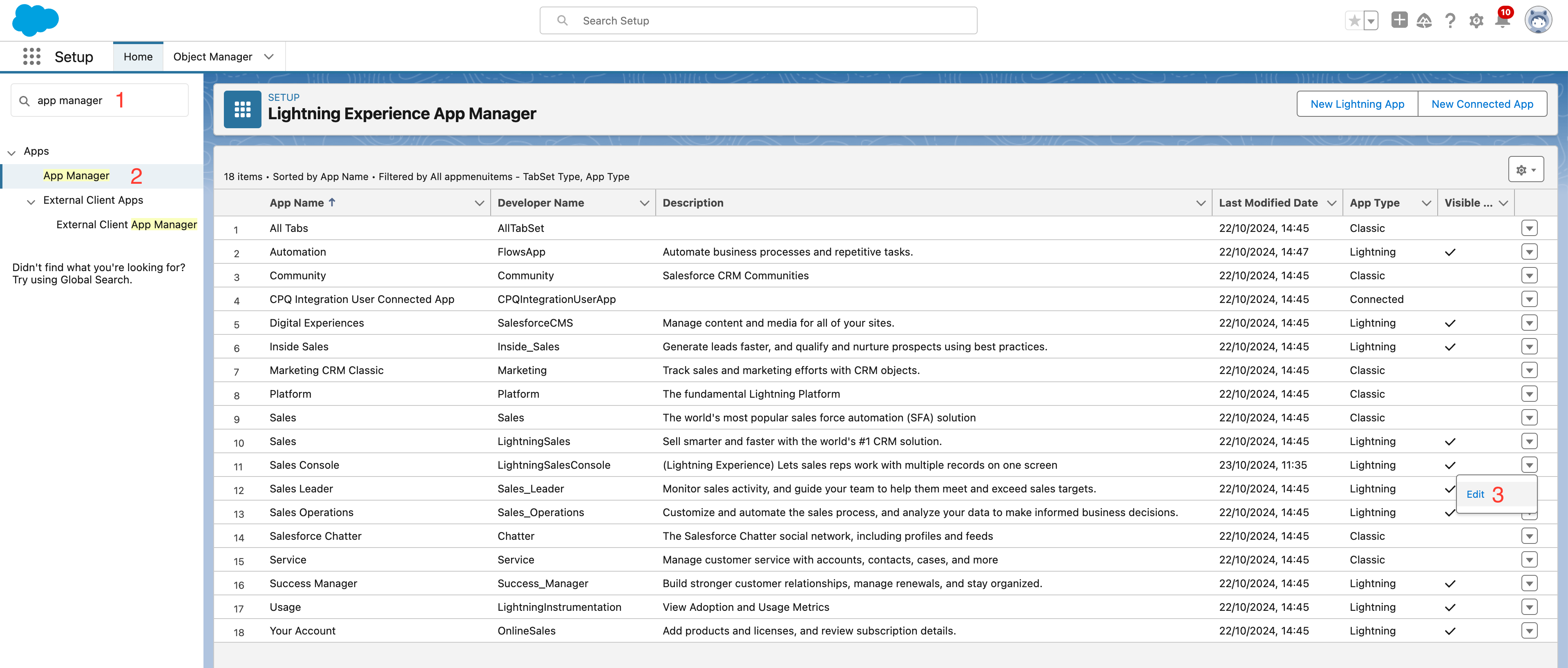1568x668 pixels.
Task: Click the App Name sort arrow
Action: click(332, 202)
